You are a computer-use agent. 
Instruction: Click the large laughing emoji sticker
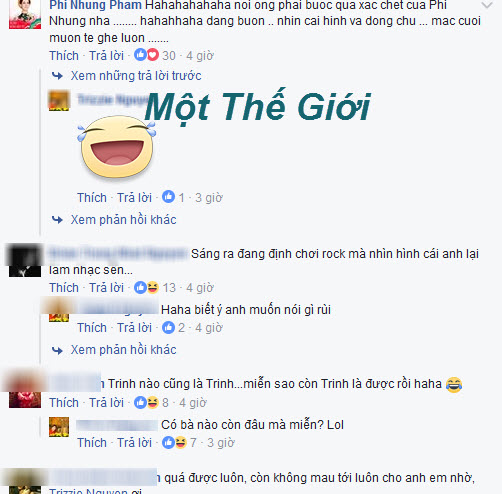[x=117, y=147]
